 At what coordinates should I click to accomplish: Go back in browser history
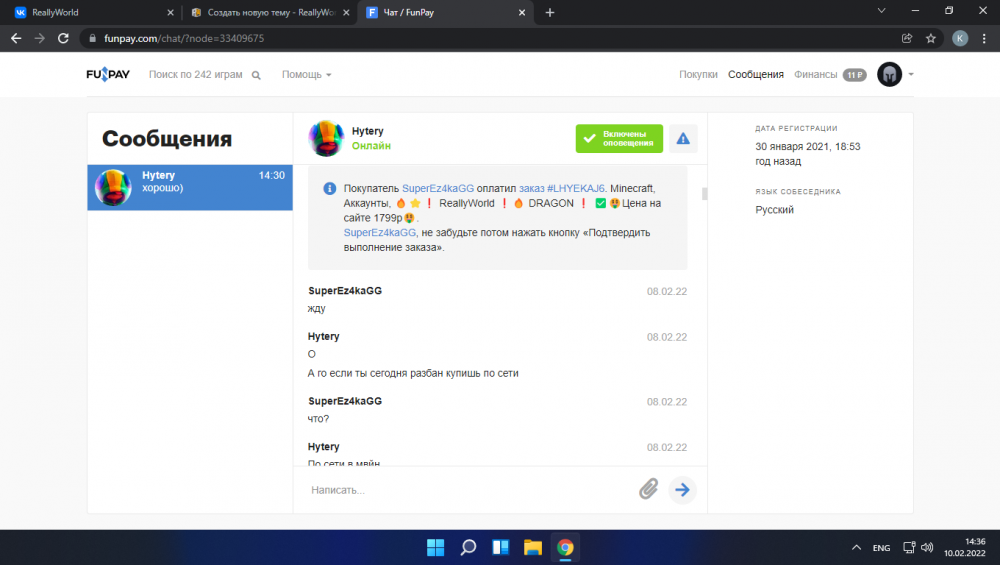(16, 38)
